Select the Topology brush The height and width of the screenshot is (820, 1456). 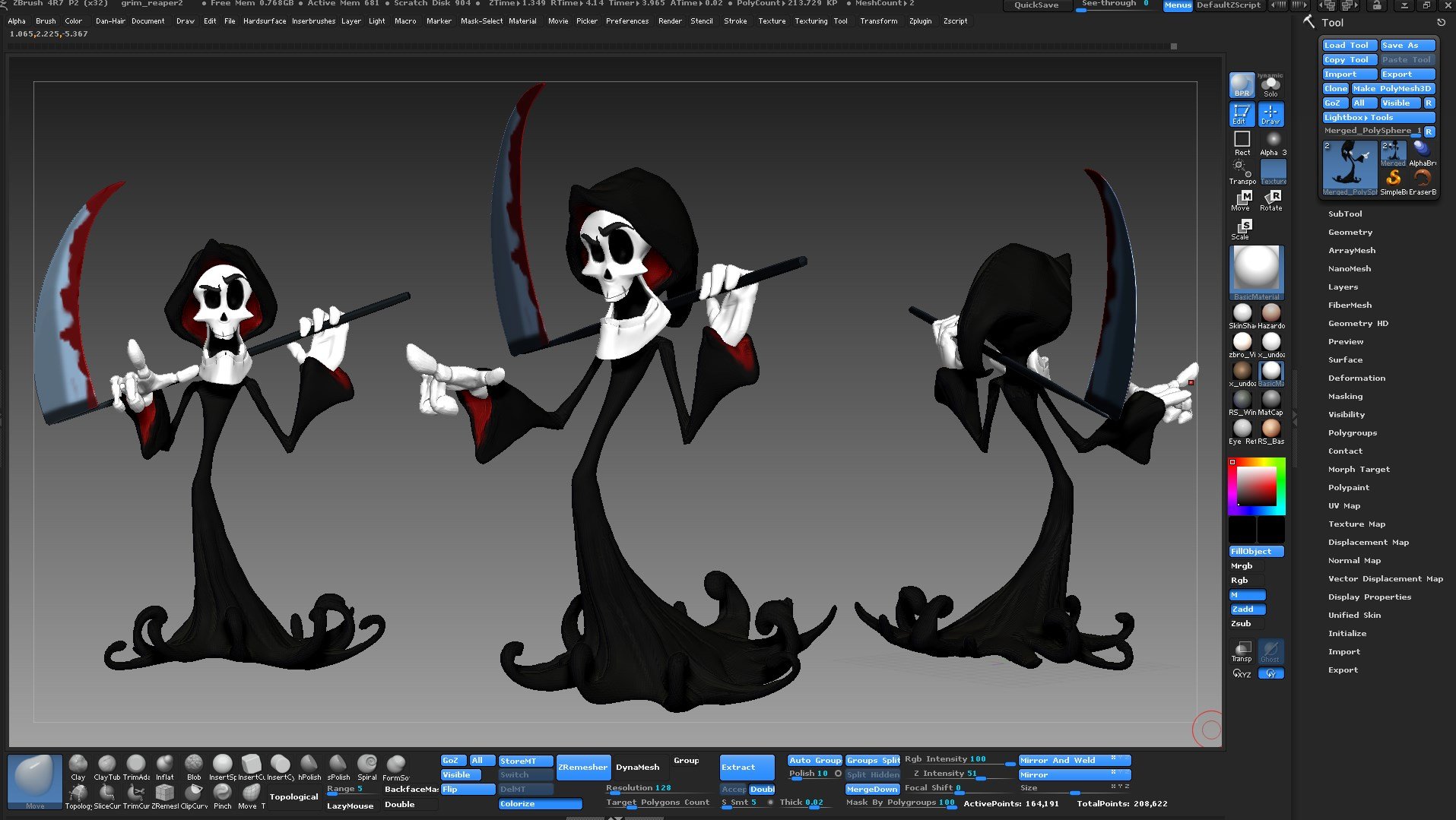tap(78, 796)
